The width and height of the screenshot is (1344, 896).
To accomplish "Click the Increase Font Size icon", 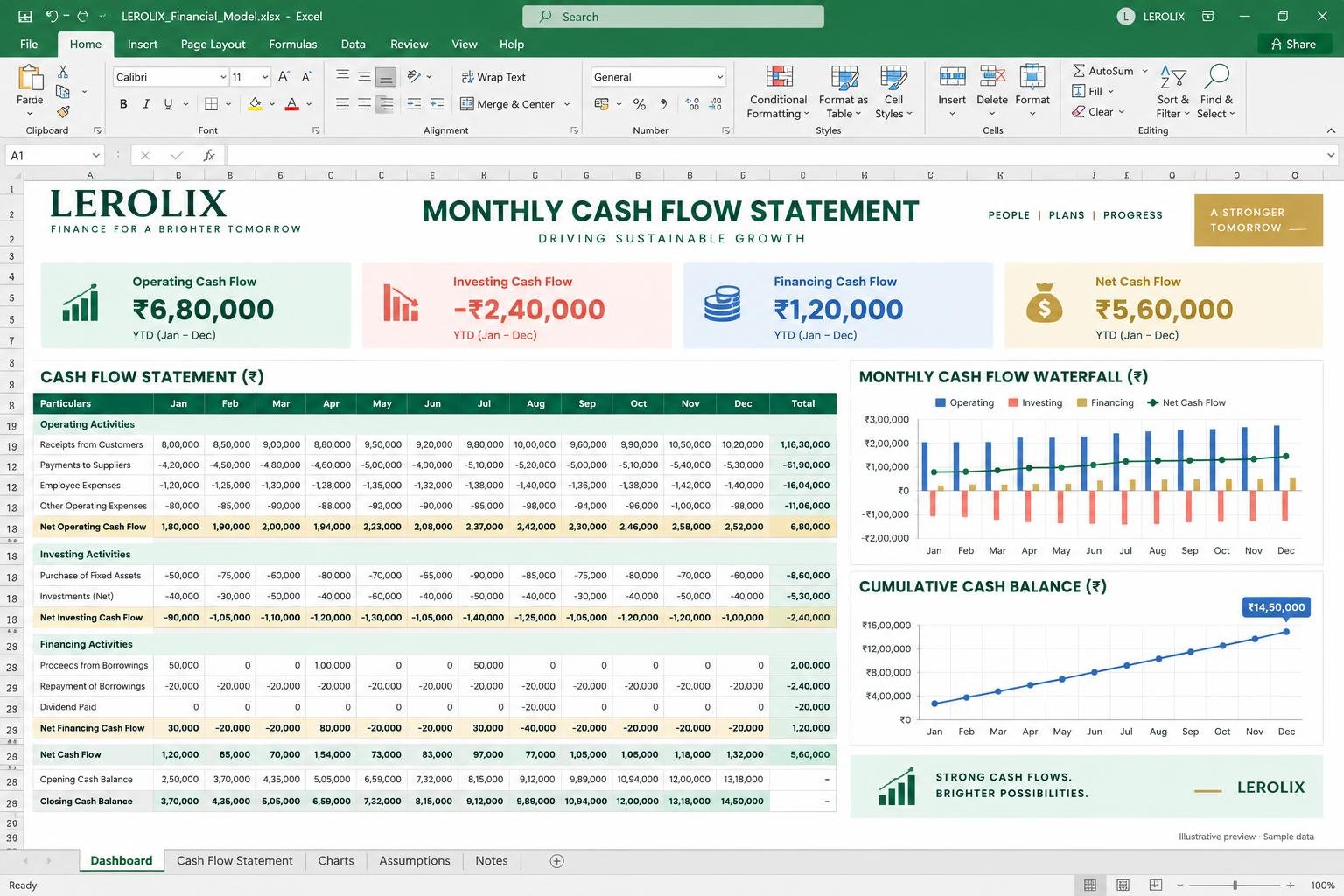I will pos(284,77).
